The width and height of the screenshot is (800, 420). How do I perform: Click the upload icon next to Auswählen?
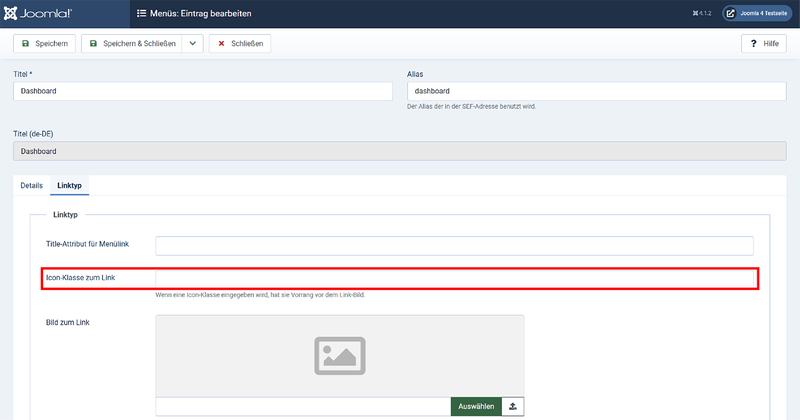[513, 406]
